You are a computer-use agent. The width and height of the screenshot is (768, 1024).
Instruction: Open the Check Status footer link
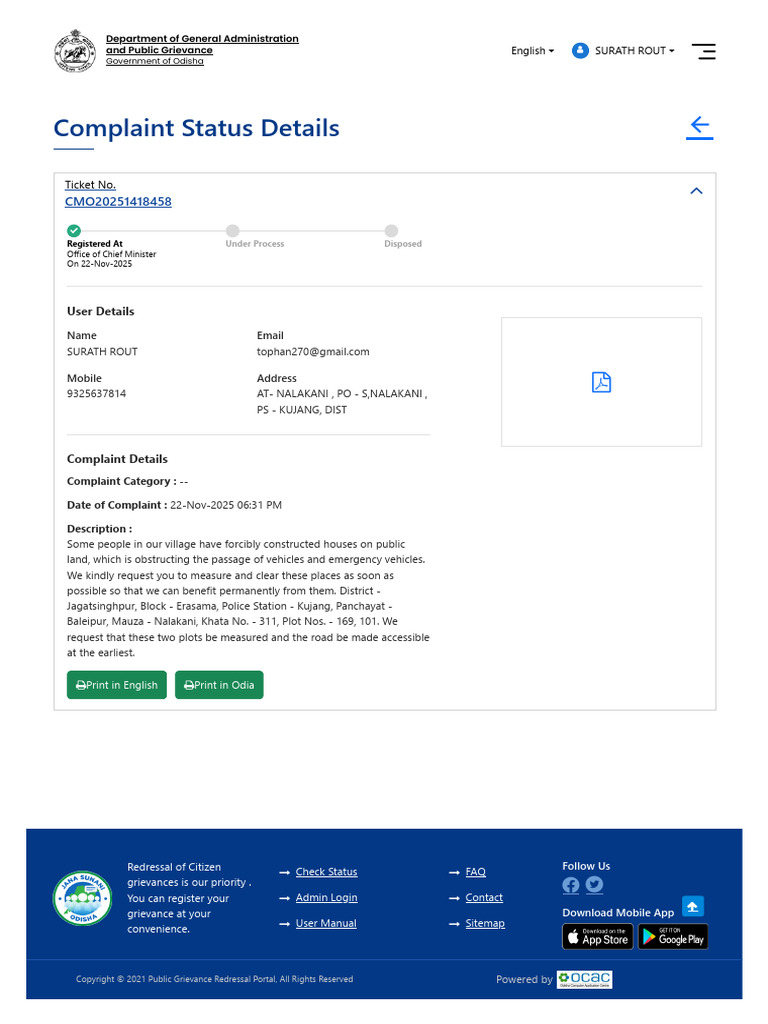[x=327, y=872]
